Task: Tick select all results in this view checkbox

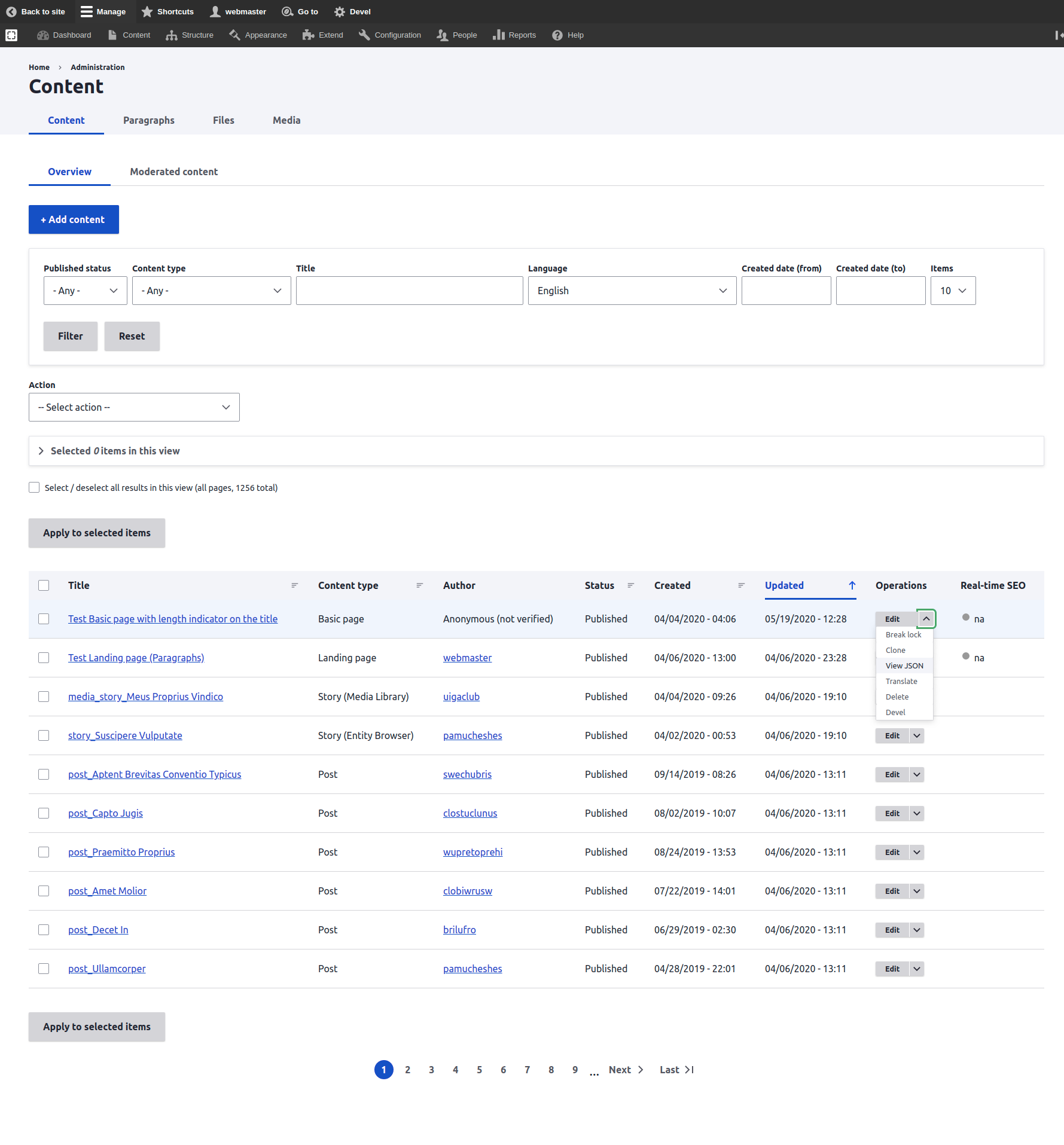Action: pos(34,488)
